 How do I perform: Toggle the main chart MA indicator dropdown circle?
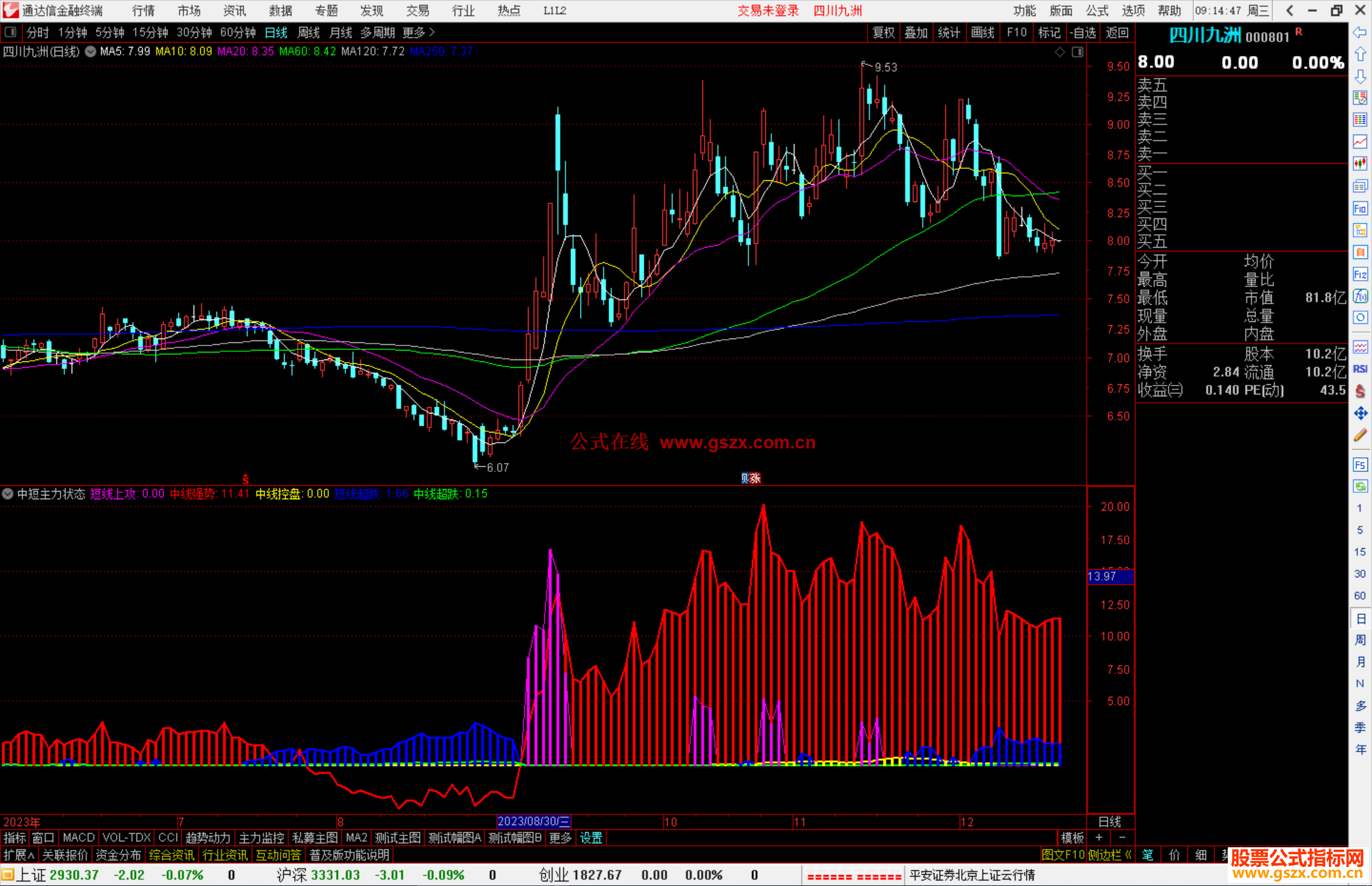point(91,51)
